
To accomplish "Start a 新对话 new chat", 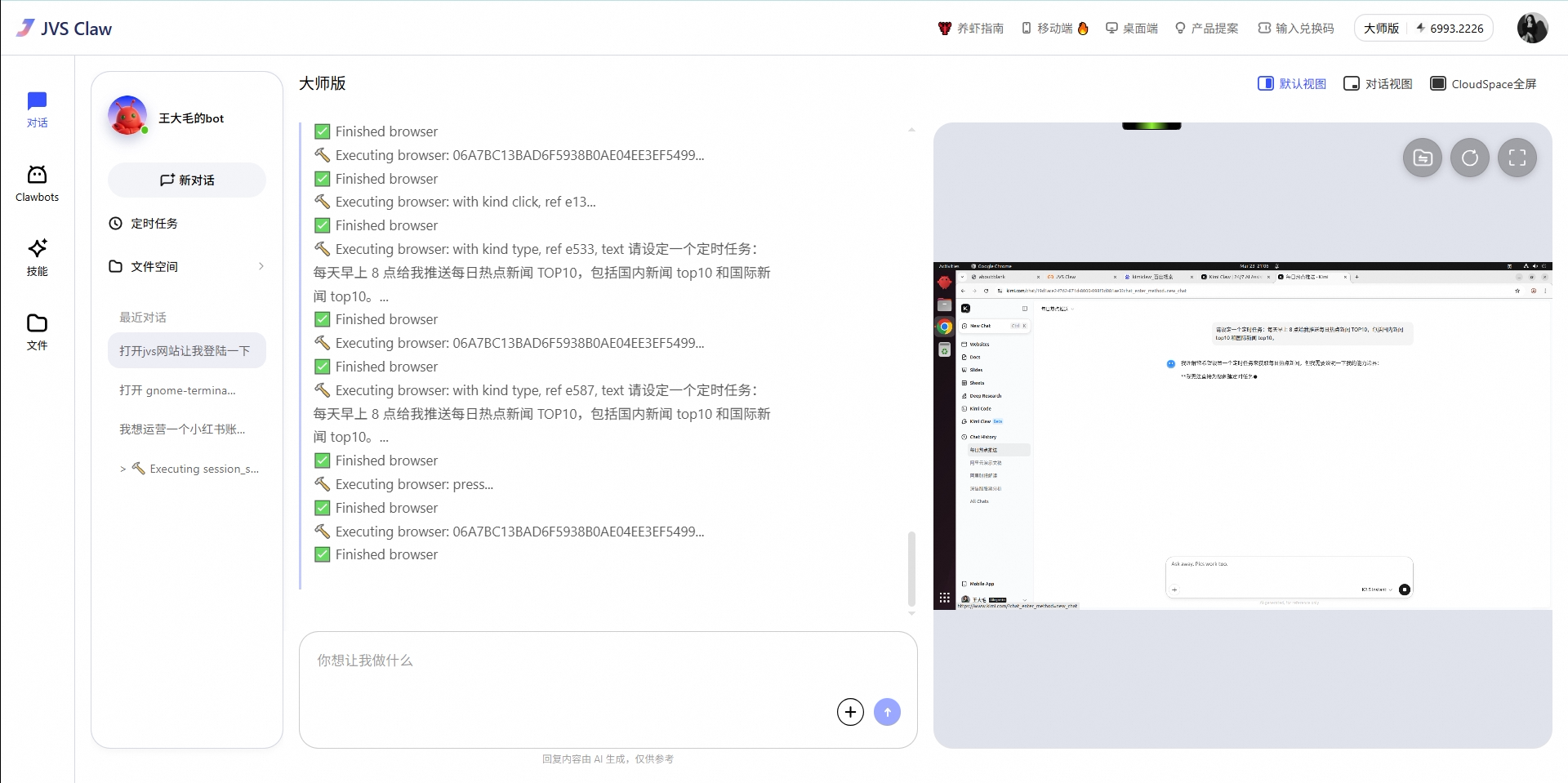I will click(x=187, y=180).
